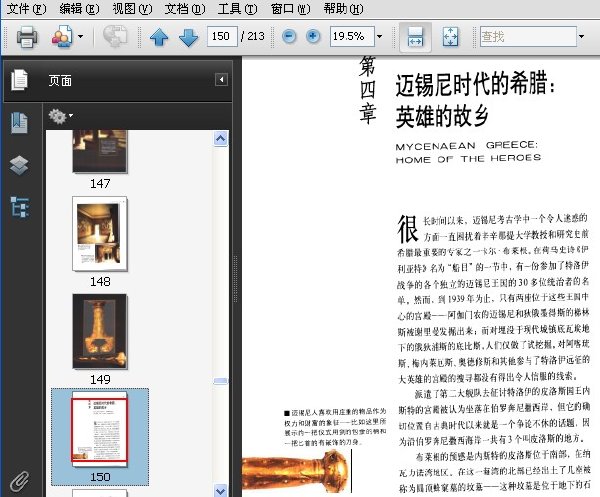This screenshot has height=497, width=600.
Task: Click the golden sword hilt image
Action: (x=296, y=471)
